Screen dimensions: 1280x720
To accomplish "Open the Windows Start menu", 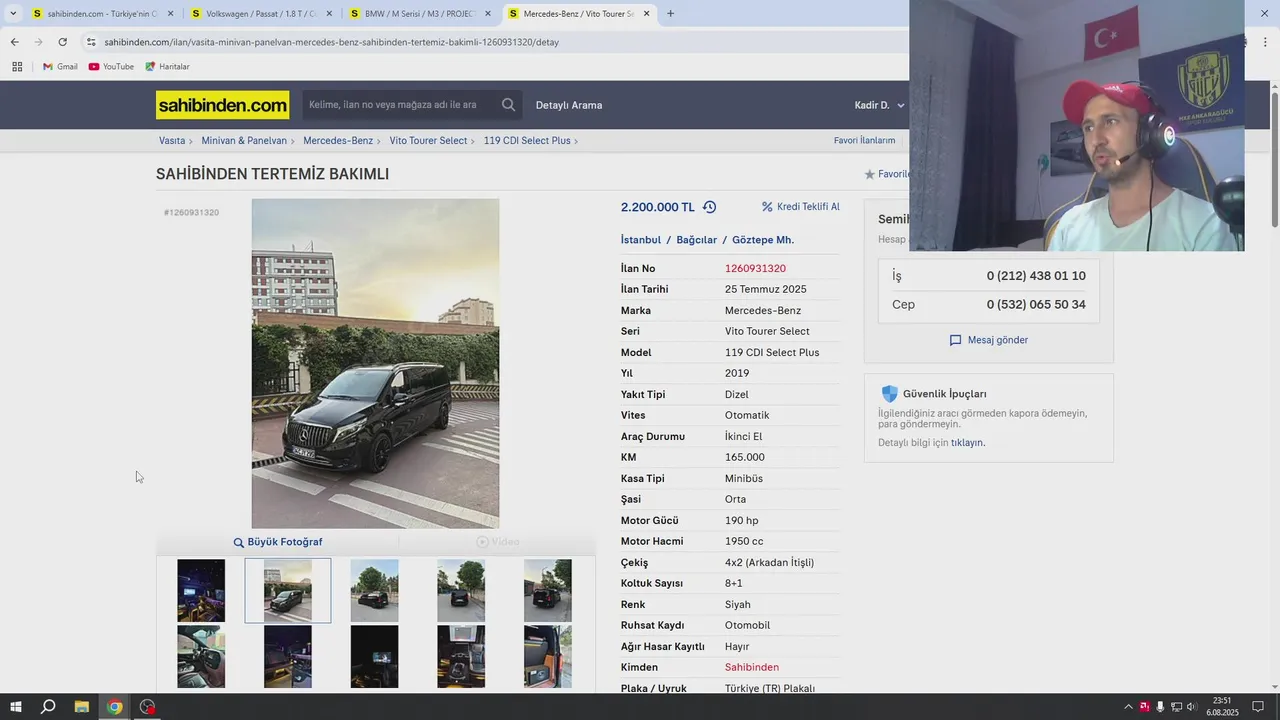I will [x=16, y=707].
